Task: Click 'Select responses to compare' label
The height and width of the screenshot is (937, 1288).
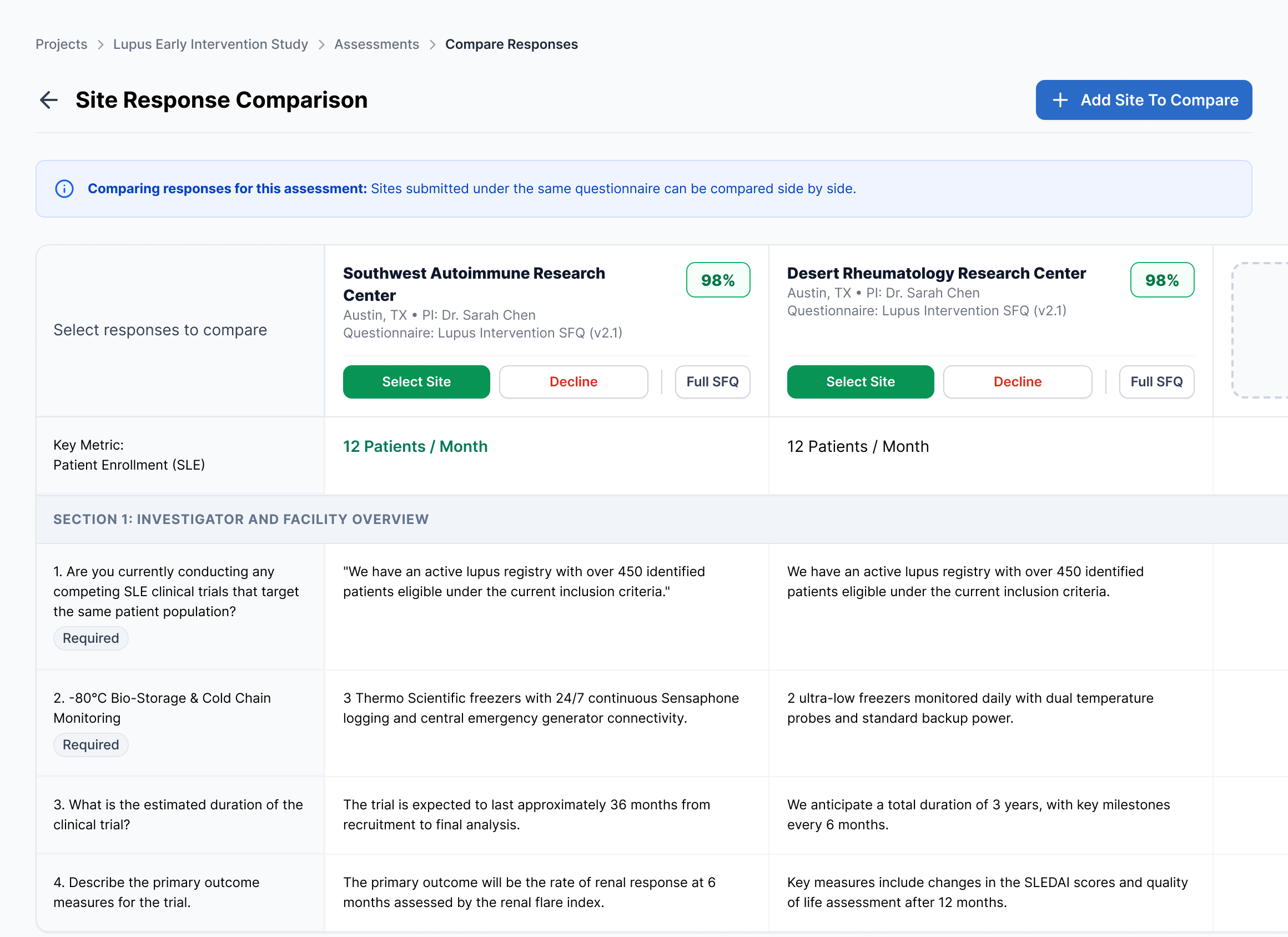Action: click(x=159, y=330)
